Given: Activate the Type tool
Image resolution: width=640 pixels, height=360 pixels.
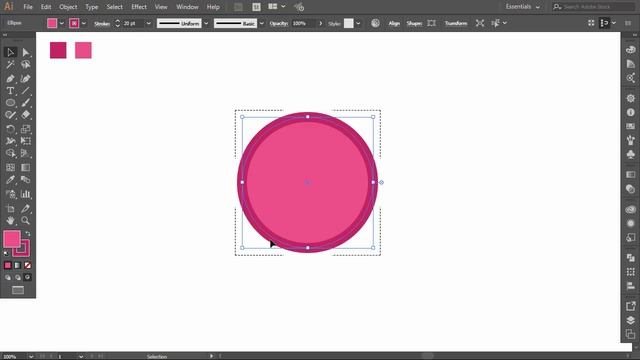Looking at the screenshot, I should click(x=10, y=91).
